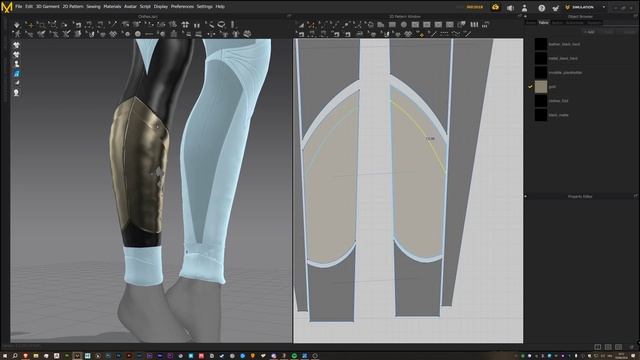Open the Display menu
The image size is (640, 360).
(x=161, y=7)
